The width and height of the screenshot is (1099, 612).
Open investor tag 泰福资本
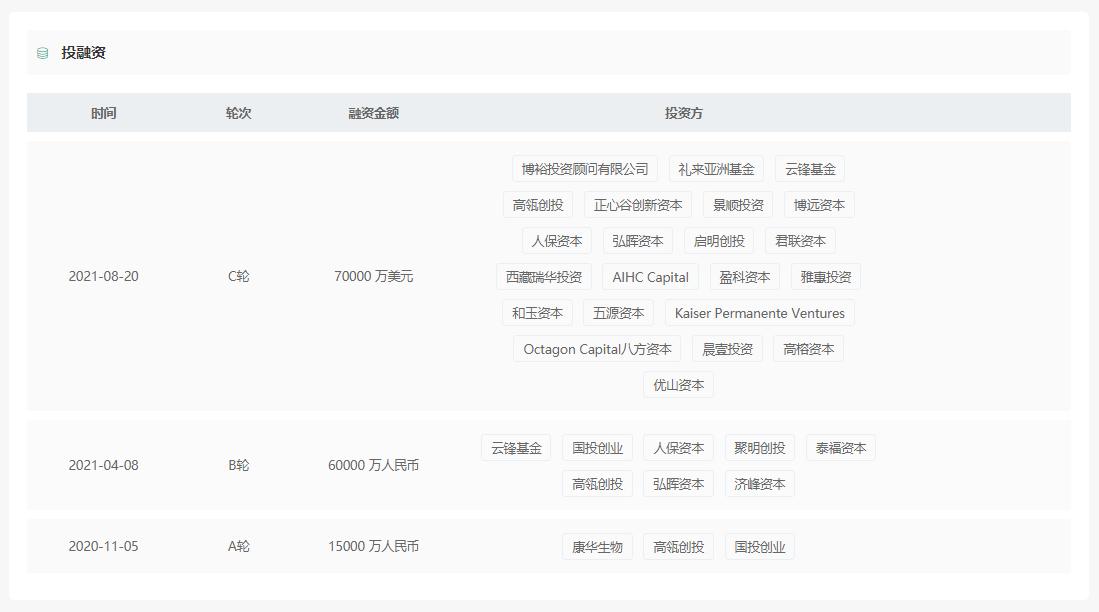click(840, 448)
